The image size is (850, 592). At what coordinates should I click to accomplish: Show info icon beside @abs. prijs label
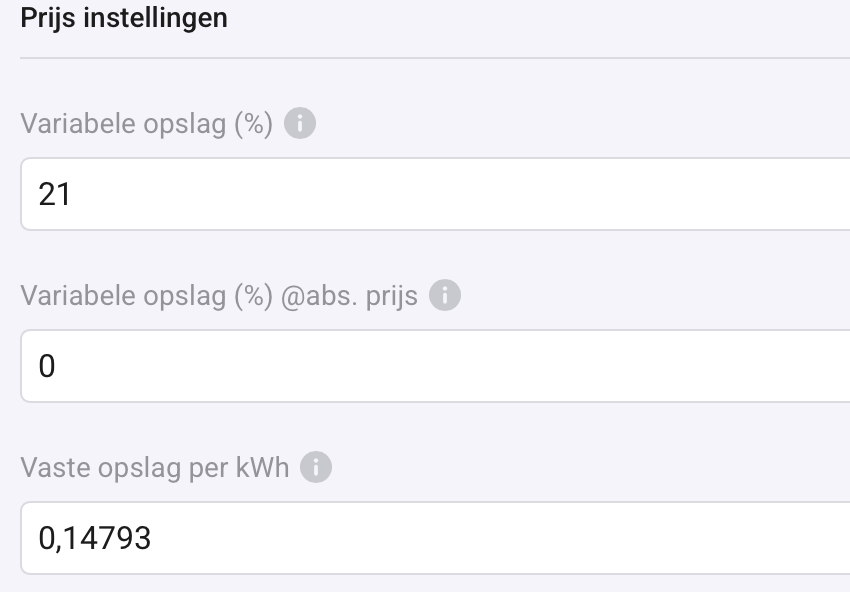(x=445, y=295)
